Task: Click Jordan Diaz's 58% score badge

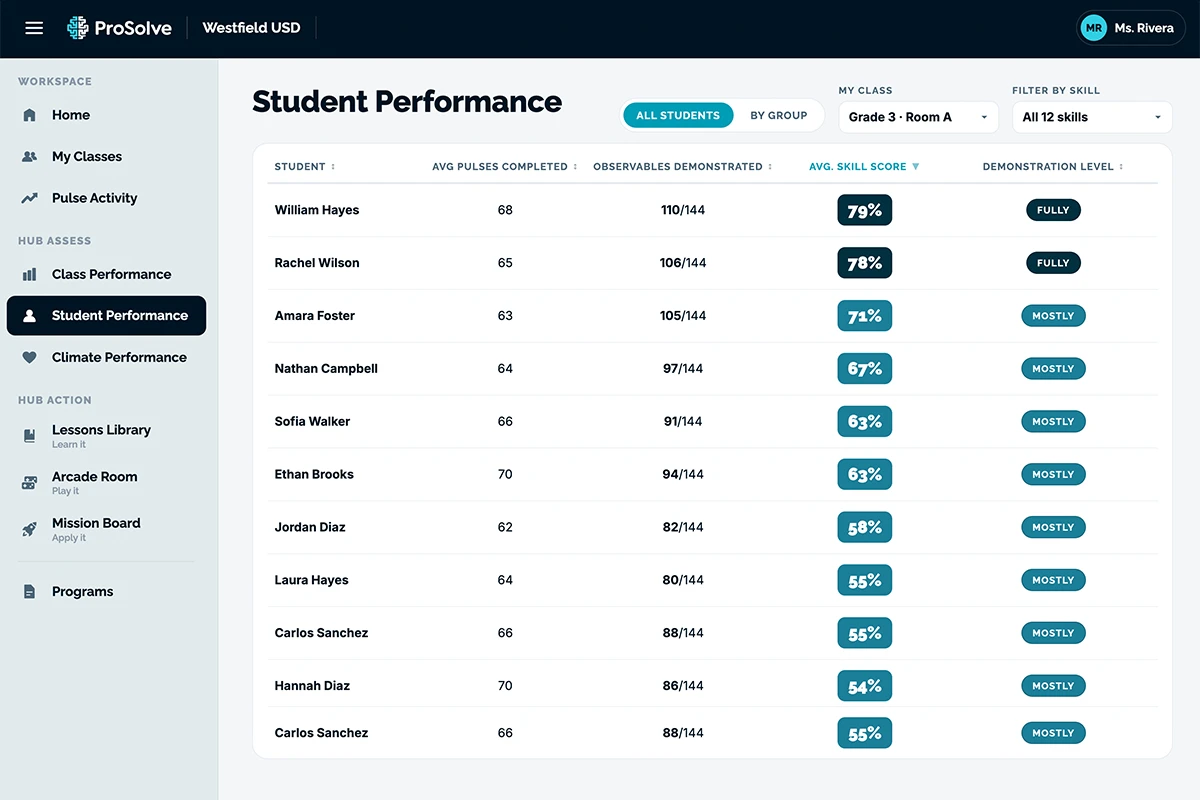Action: pos(864,527)
